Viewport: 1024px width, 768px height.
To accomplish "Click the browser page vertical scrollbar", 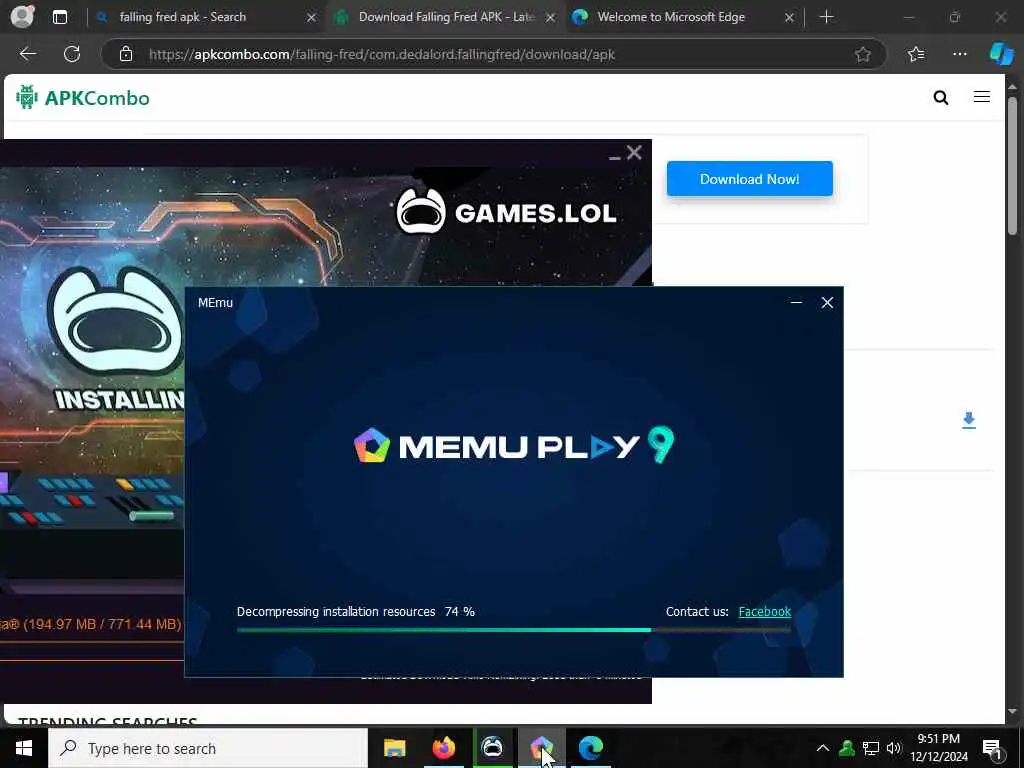I will (x=1012, y=166).
